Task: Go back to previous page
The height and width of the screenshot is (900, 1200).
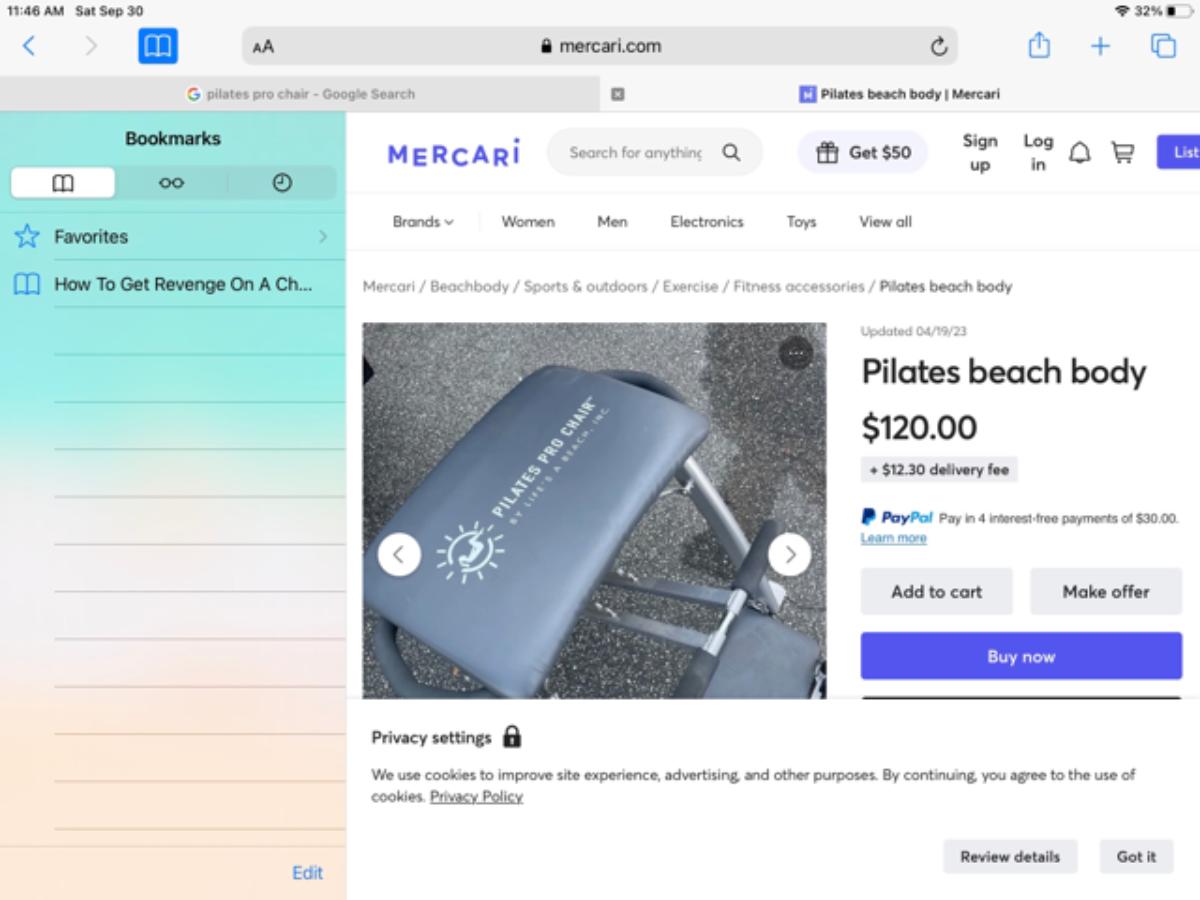Action: click(x=29, y=46)
